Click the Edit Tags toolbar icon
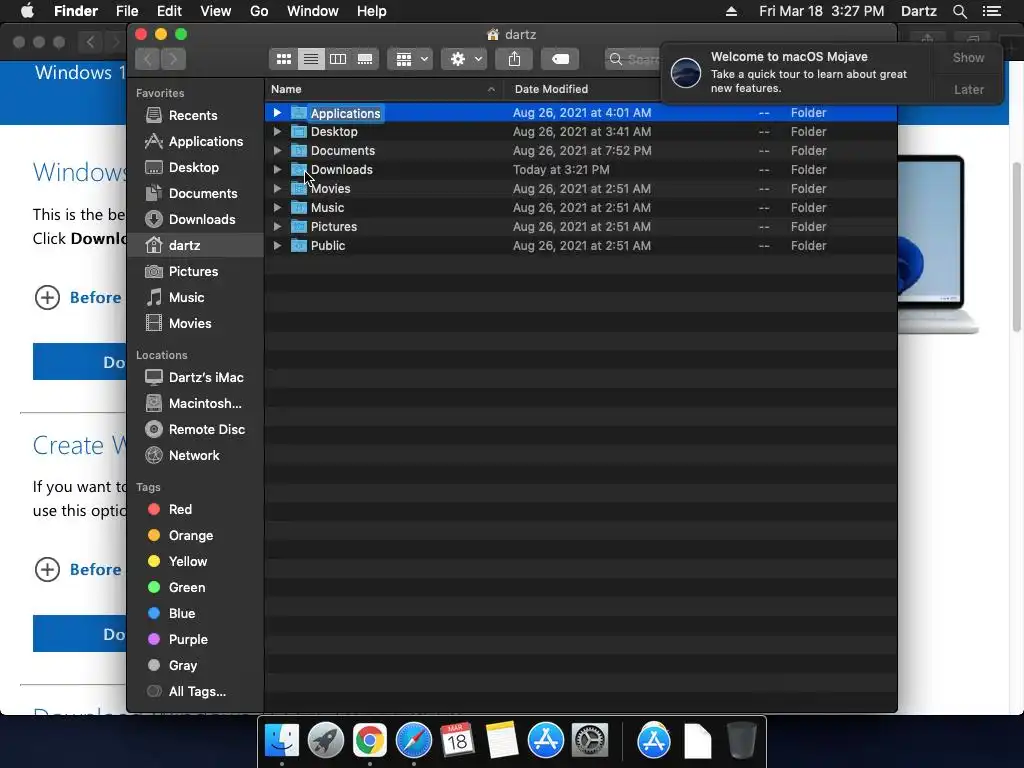Viewport: 1024px width, 768px height. pos(560,59)
